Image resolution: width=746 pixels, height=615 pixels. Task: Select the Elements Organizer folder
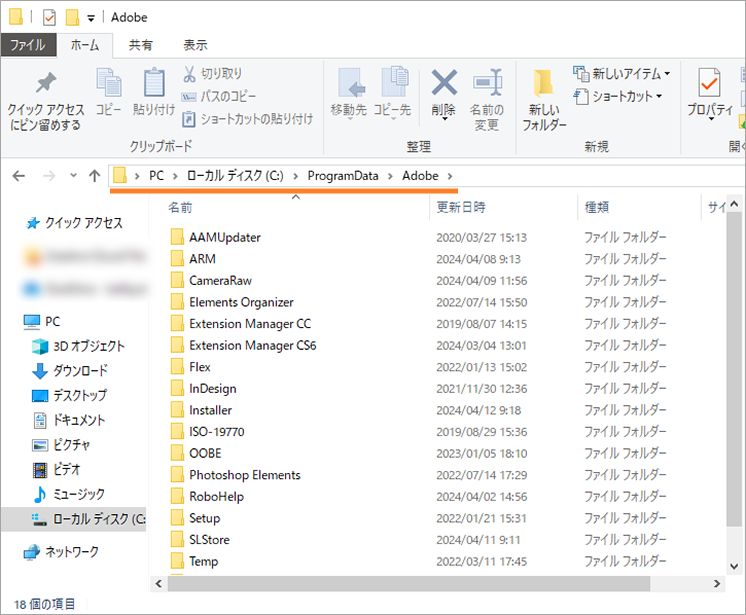tap(232, 302)
